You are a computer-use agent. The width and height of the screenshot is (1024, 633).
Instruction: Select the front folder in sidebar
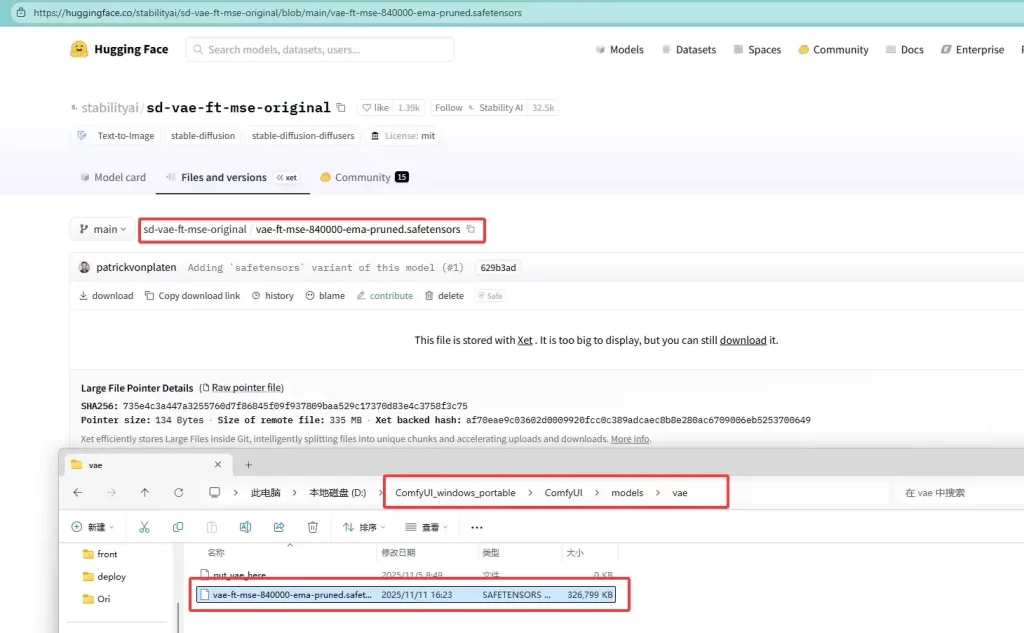(x=100, y=555)
